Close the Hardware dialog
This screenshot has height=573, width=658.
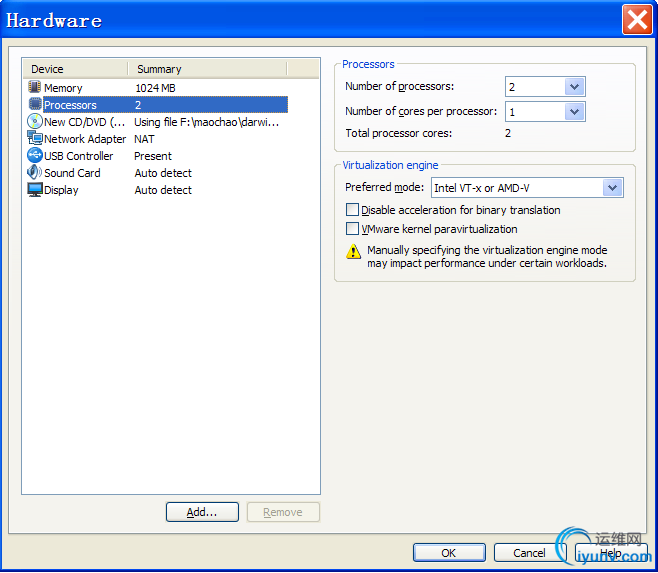tap(637, 20)
